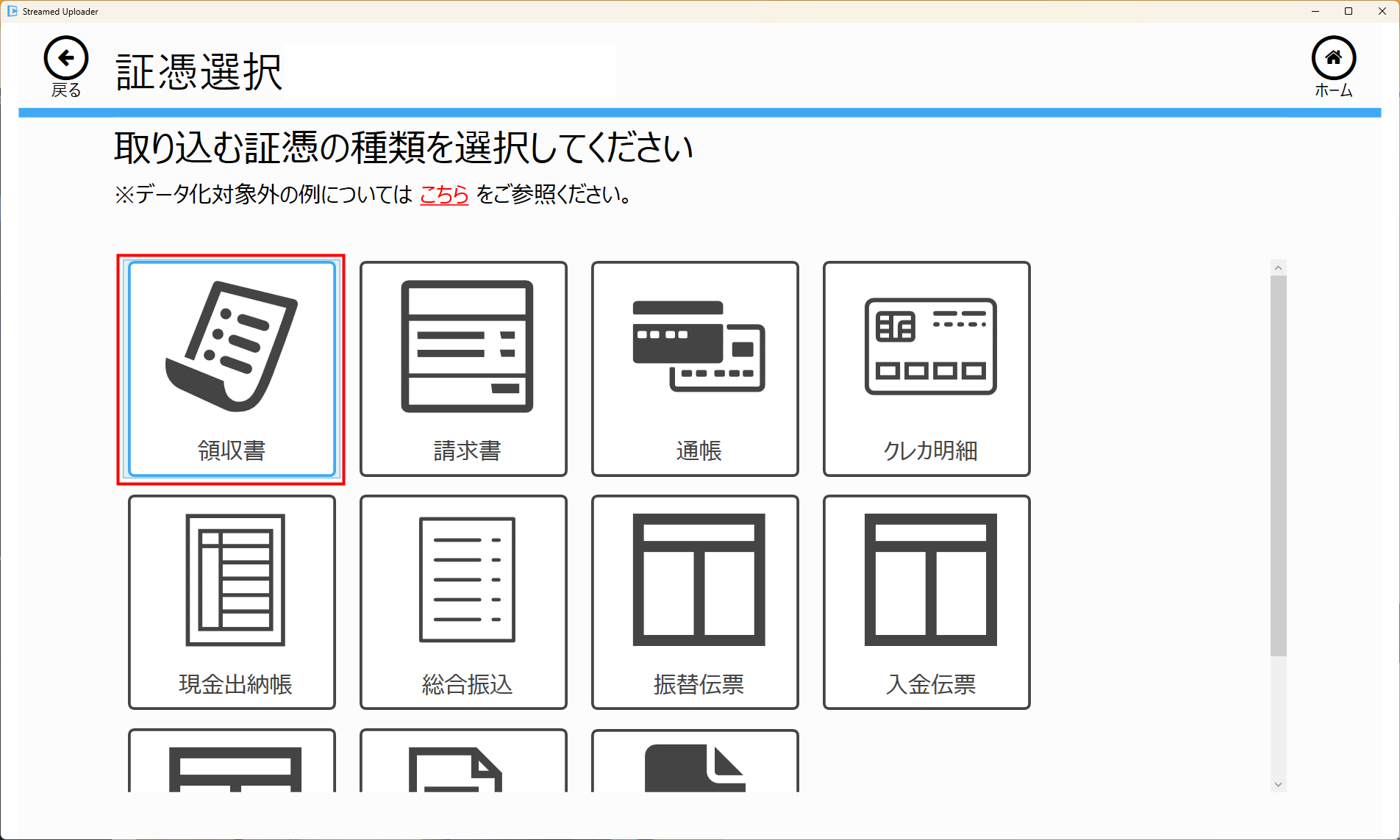Select the partially visible document tile in third row middle
Viewport: 1400px width, 840px height.
point(463,764)
